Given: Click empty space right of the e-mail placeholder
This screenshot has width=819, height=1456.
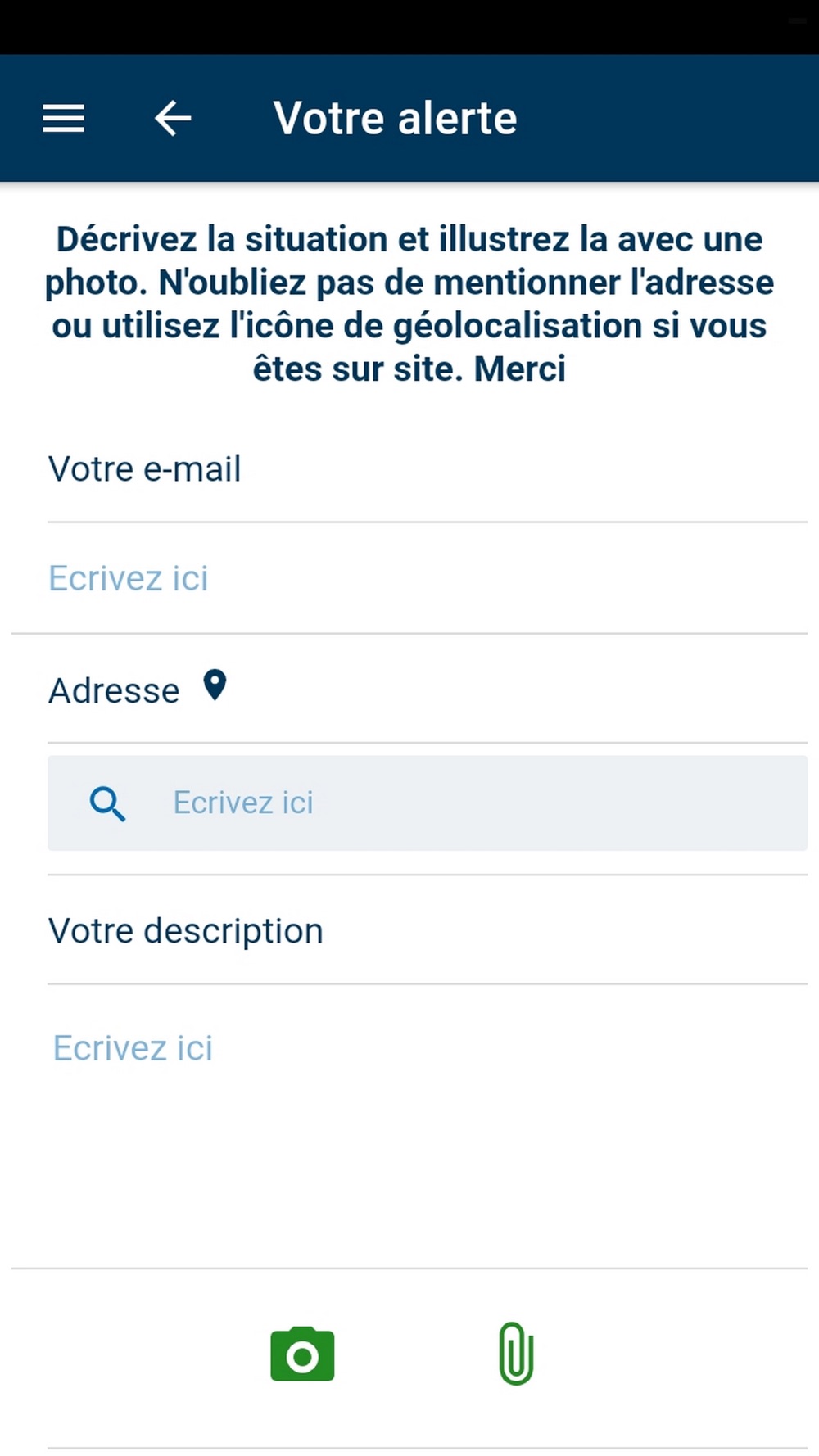Looking at the screenshot, I should click(508, 578).
